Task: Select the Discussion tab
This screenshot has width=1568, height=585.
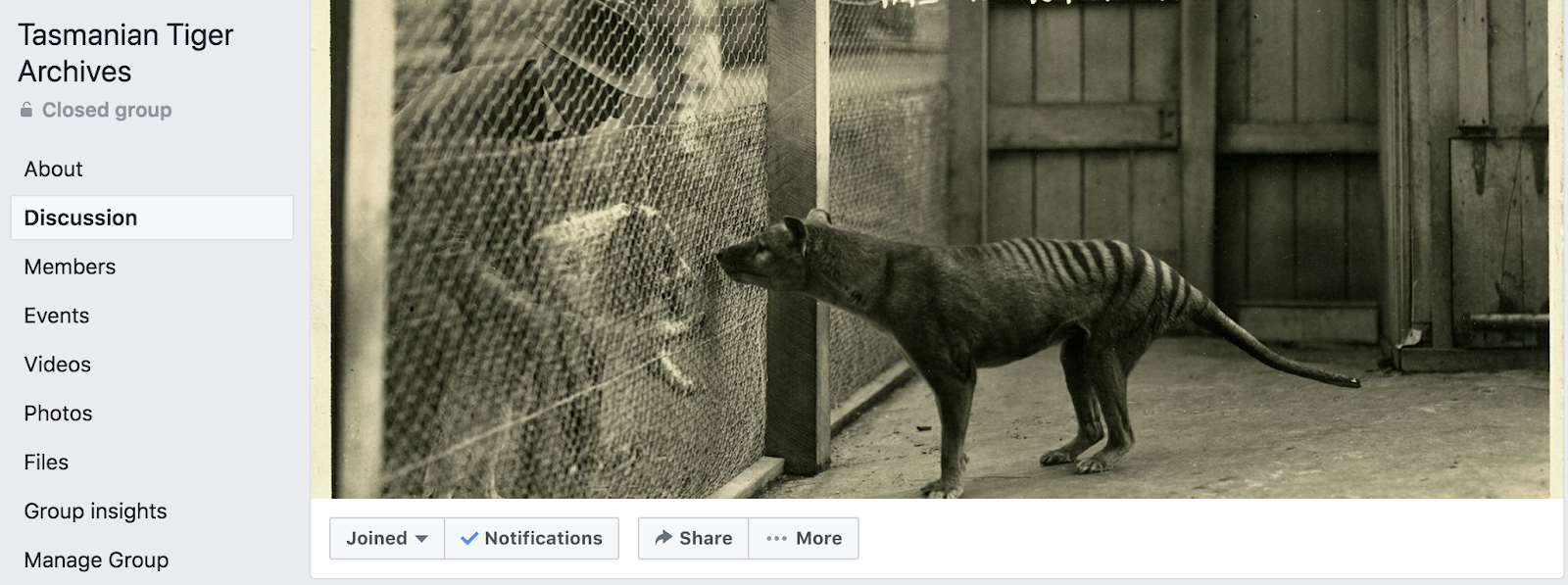Action: click(x=152, y=218)
